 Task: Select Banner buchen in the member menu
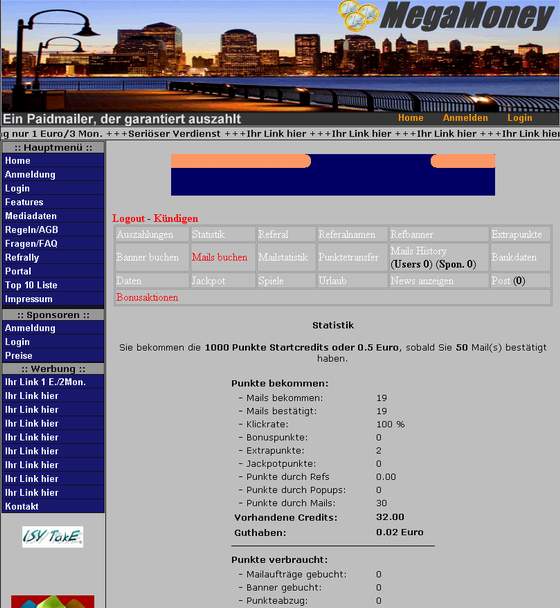click(147, 257)
